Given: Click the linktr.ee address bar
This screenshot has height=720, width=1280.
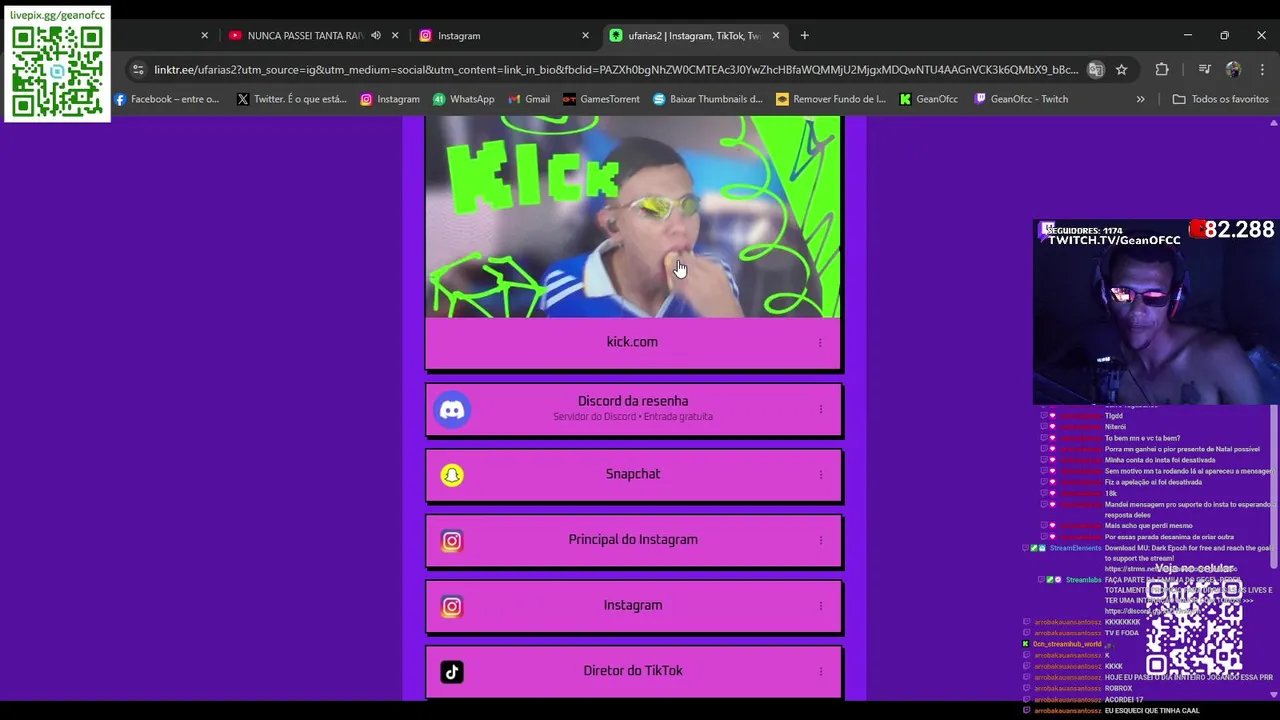Looking at the screenshot, I should 616,70.
